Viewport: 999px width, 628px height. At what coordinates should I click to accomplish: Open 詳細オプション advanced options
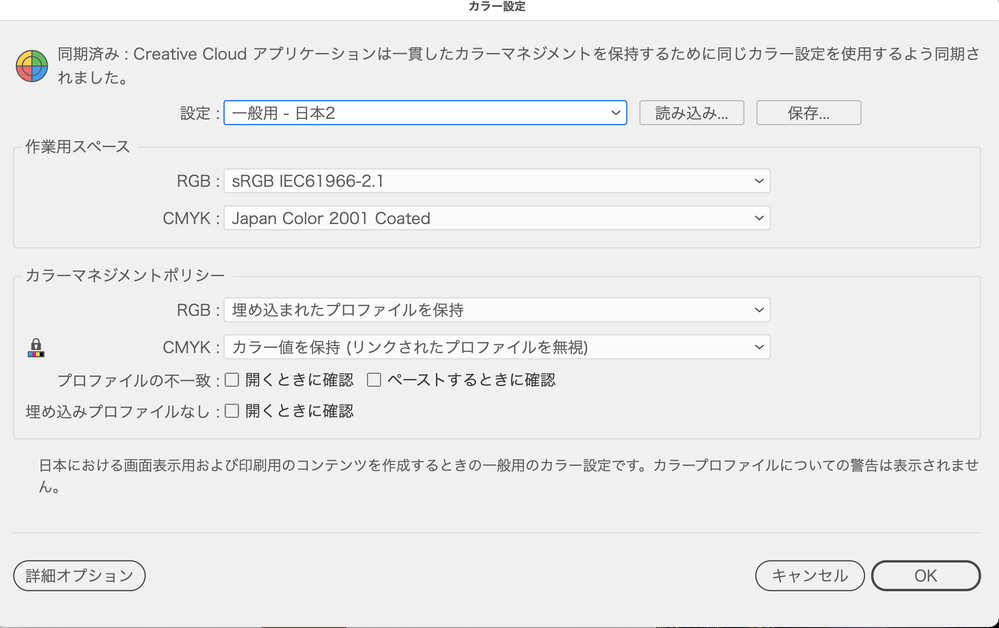78,576
